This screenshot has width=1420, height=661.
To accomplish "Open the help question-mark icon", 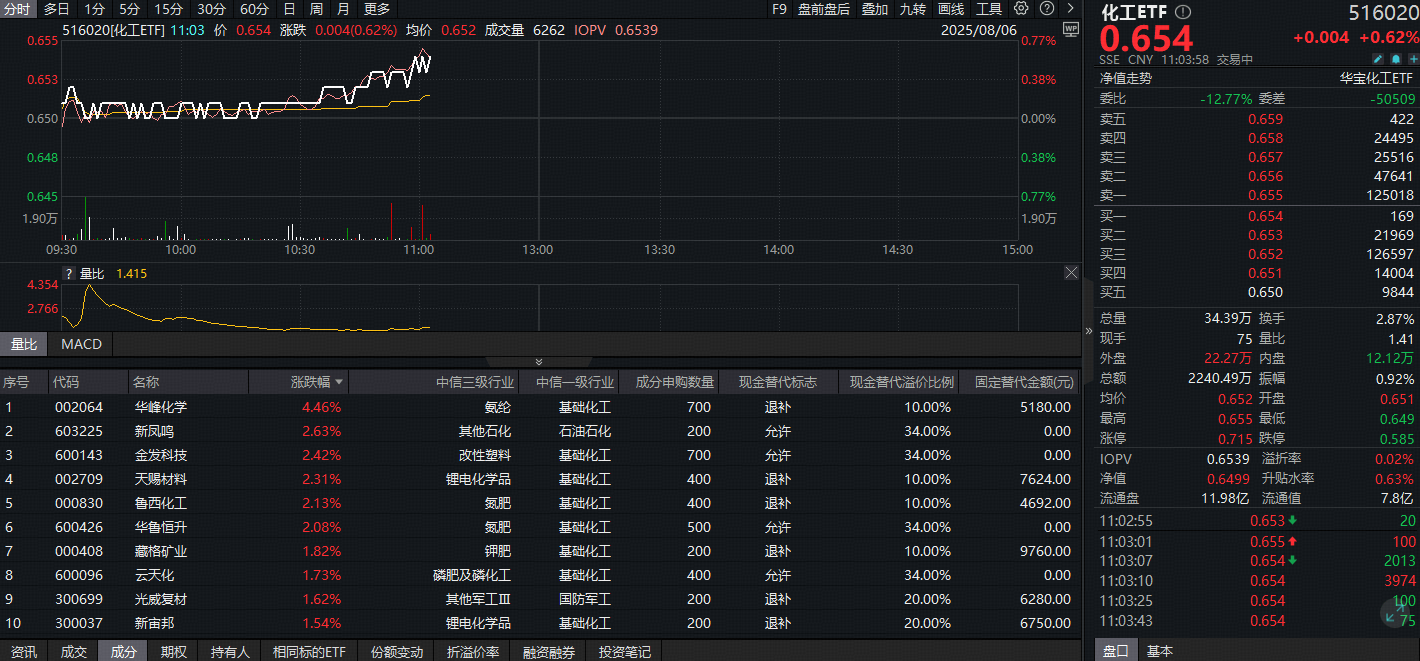I will point(1045,9).
